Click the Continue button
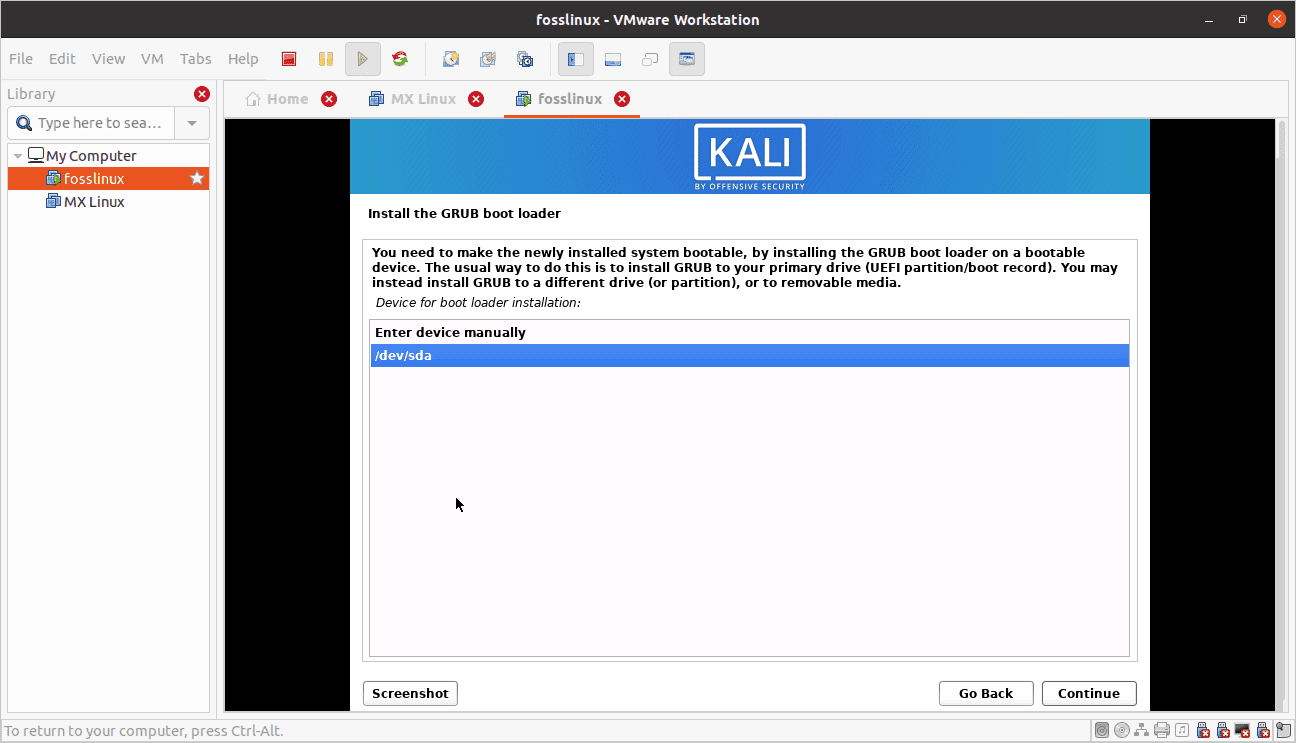 tap(1089, 693)
